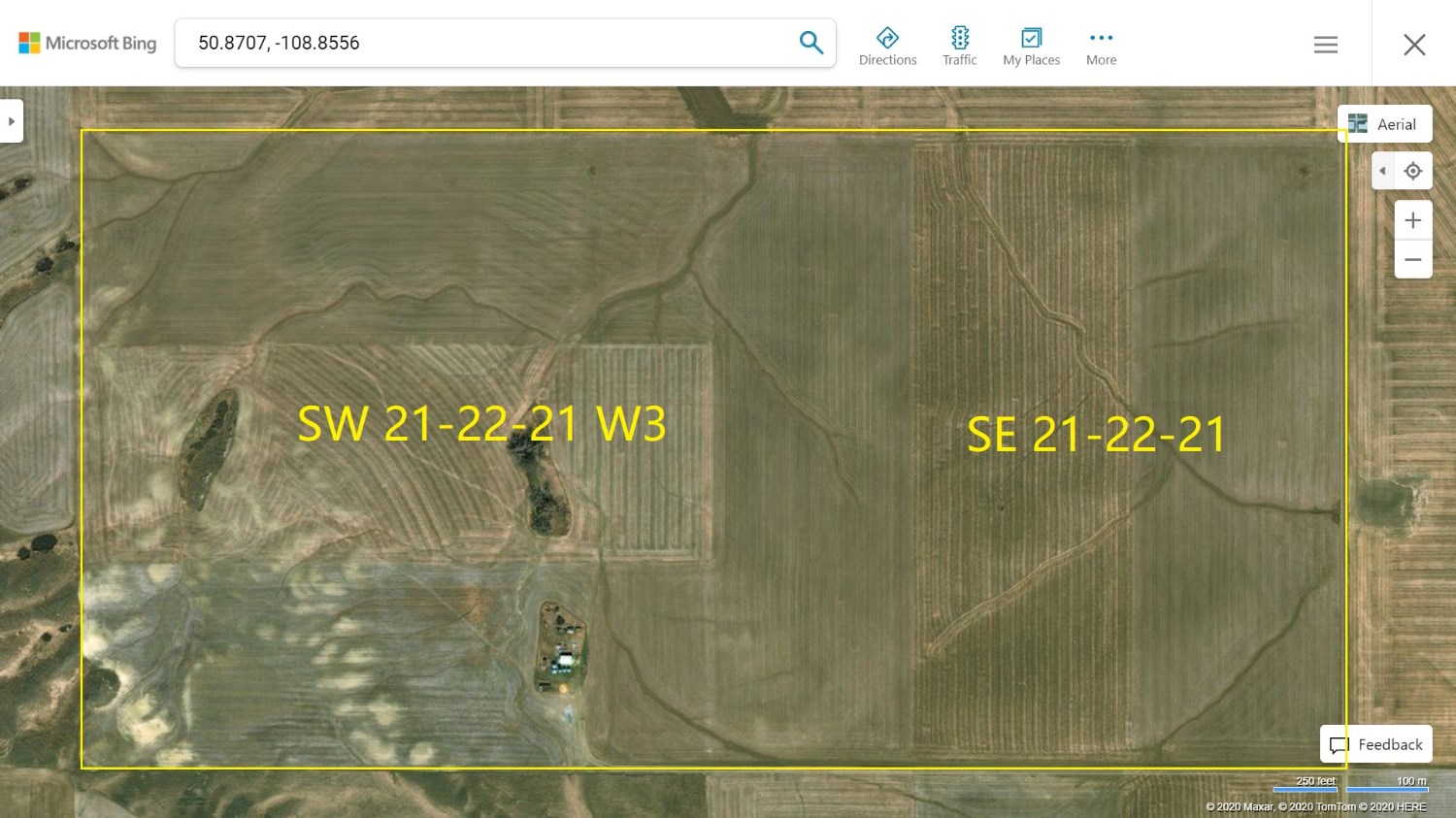Click the Maxar TomTom HERE copyright text

tap(1315, 806)
